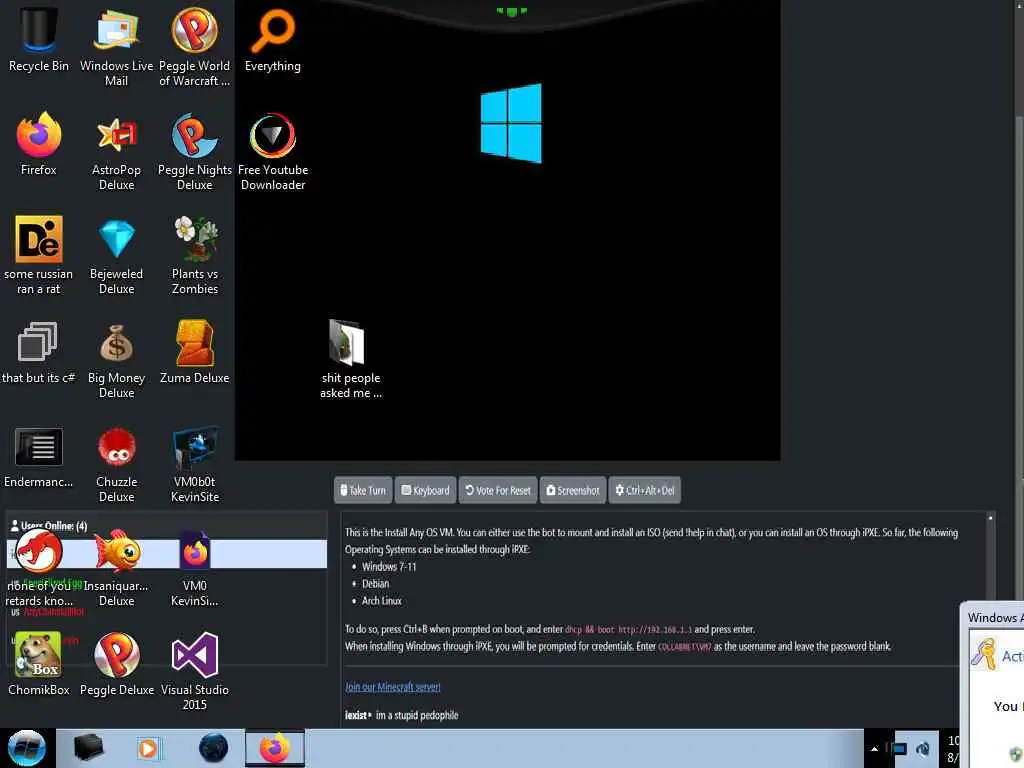This screenshot has width=1024, height=768.
Task: Take a VM Screenshot
Action: (573, 490)
